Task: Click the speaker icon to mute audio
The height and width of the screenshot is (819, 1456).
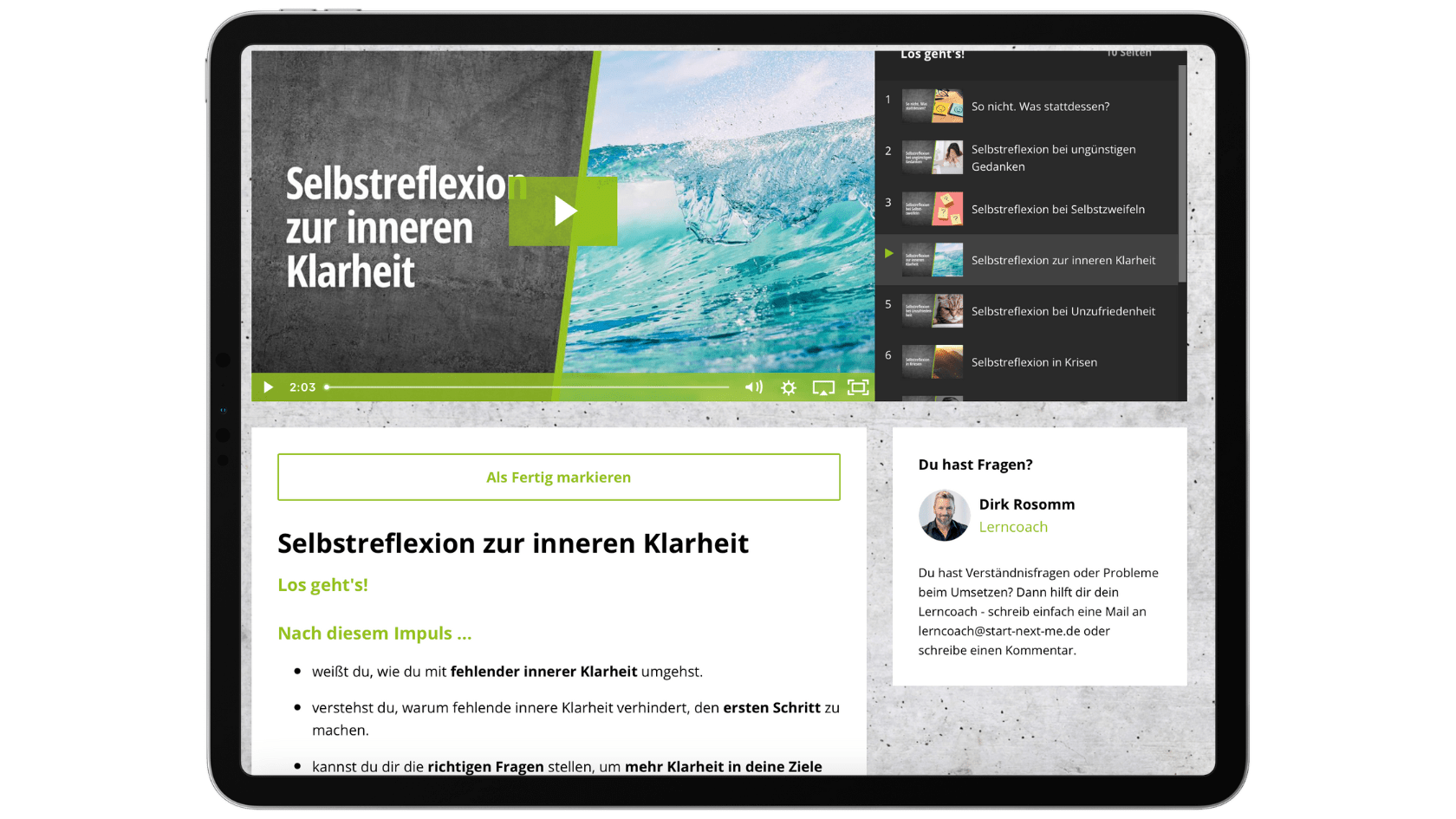Action: (752, 387)
